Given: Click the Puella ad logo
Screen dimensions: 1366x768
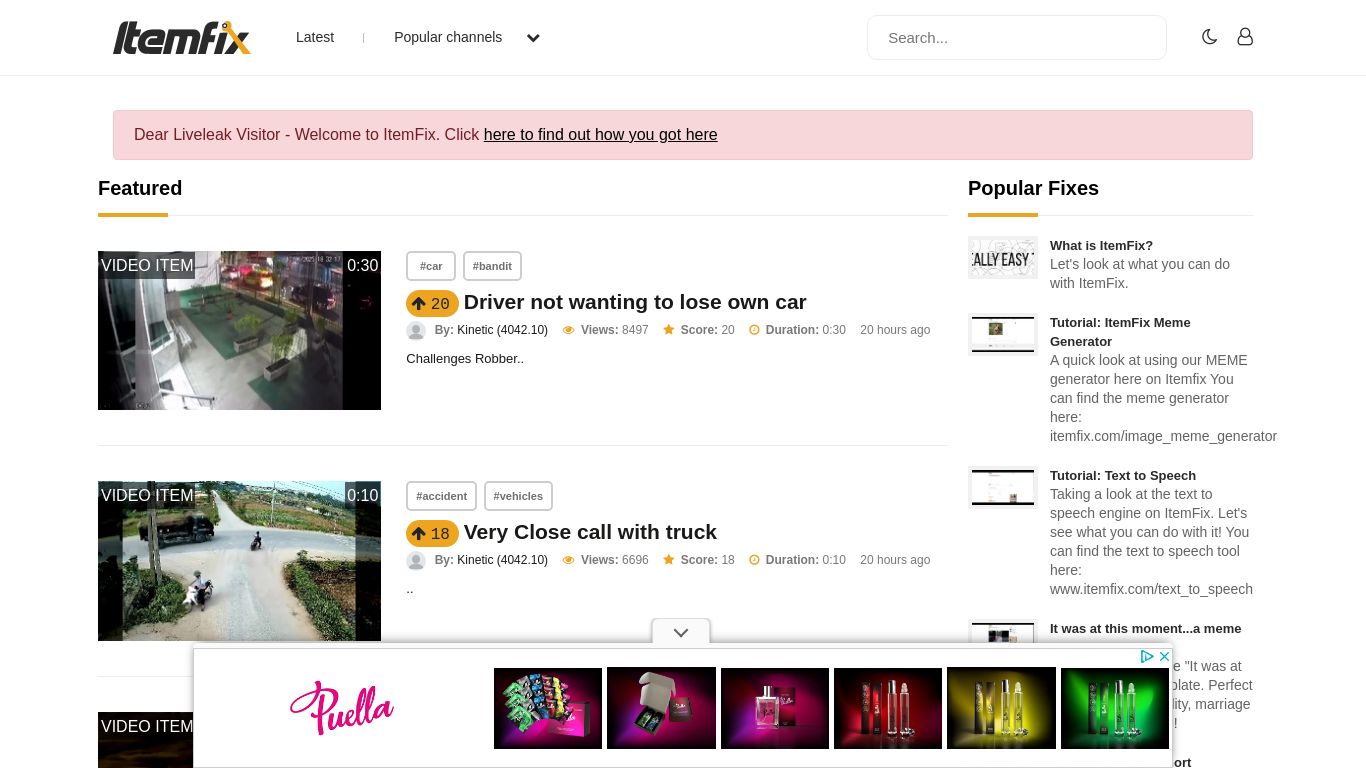Looking at the screenshot, I should click(x=342, y=707).
